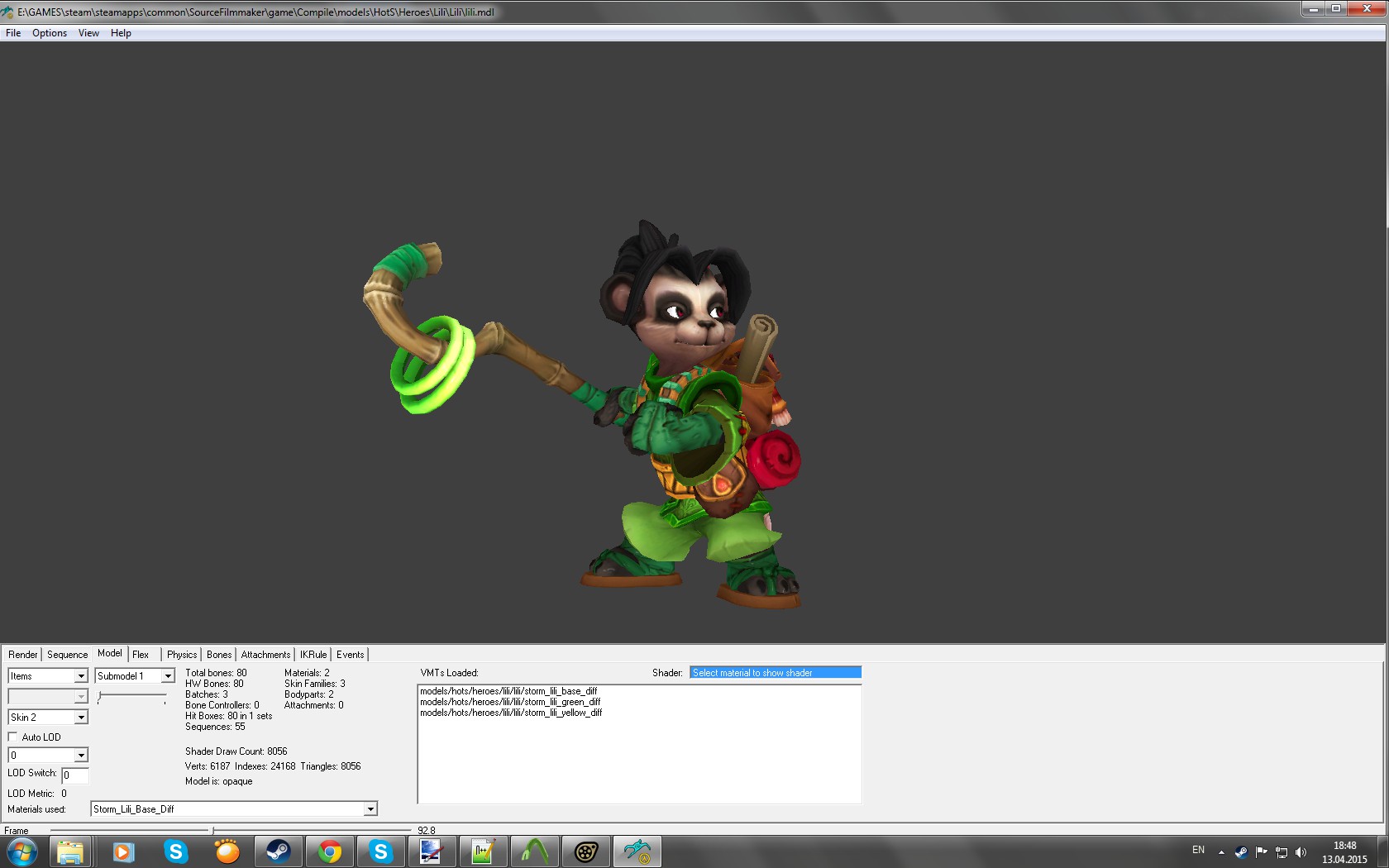Switch to the Events tab
The height and width of the screenshot is (868, 1389).
pos(350,655)
